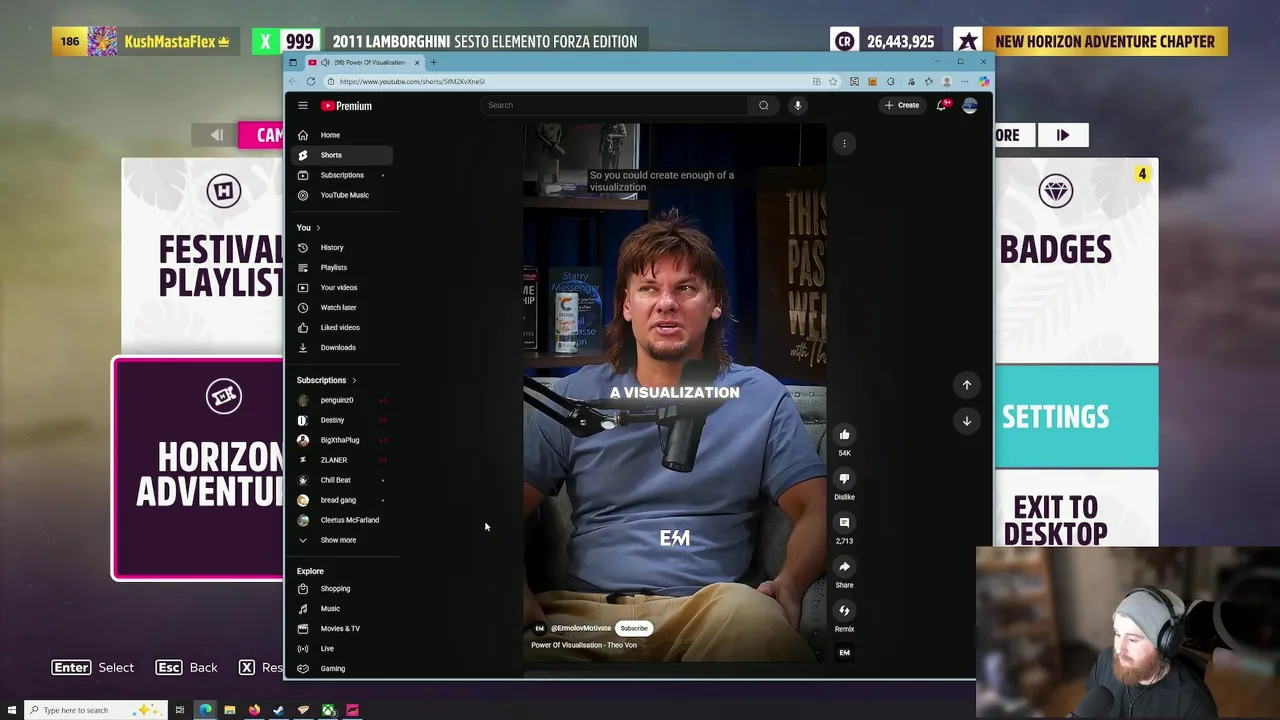Screen dimensions: 1280x720
Task: Open Playlists in the sidebar
Action: (342, 267)
